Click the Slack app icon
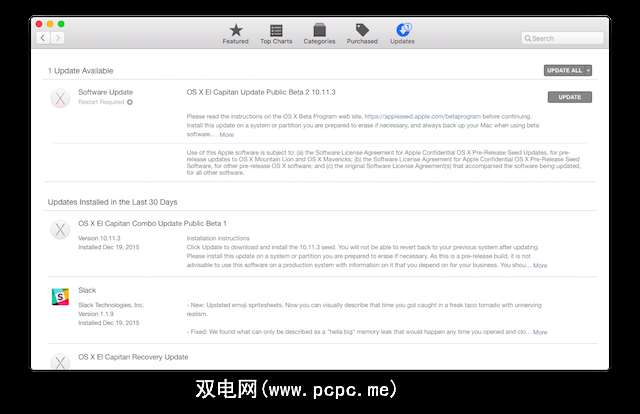 60,297
